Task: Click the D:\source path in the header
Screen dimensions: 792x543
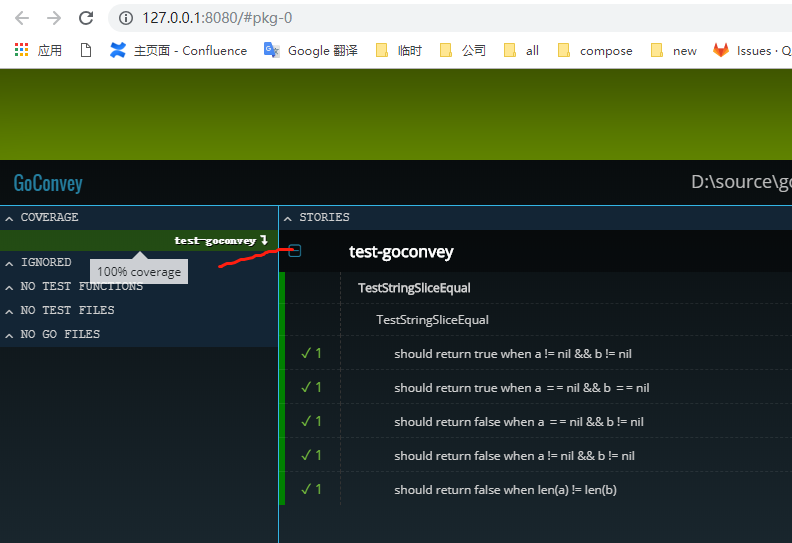Action: (741, 182)
